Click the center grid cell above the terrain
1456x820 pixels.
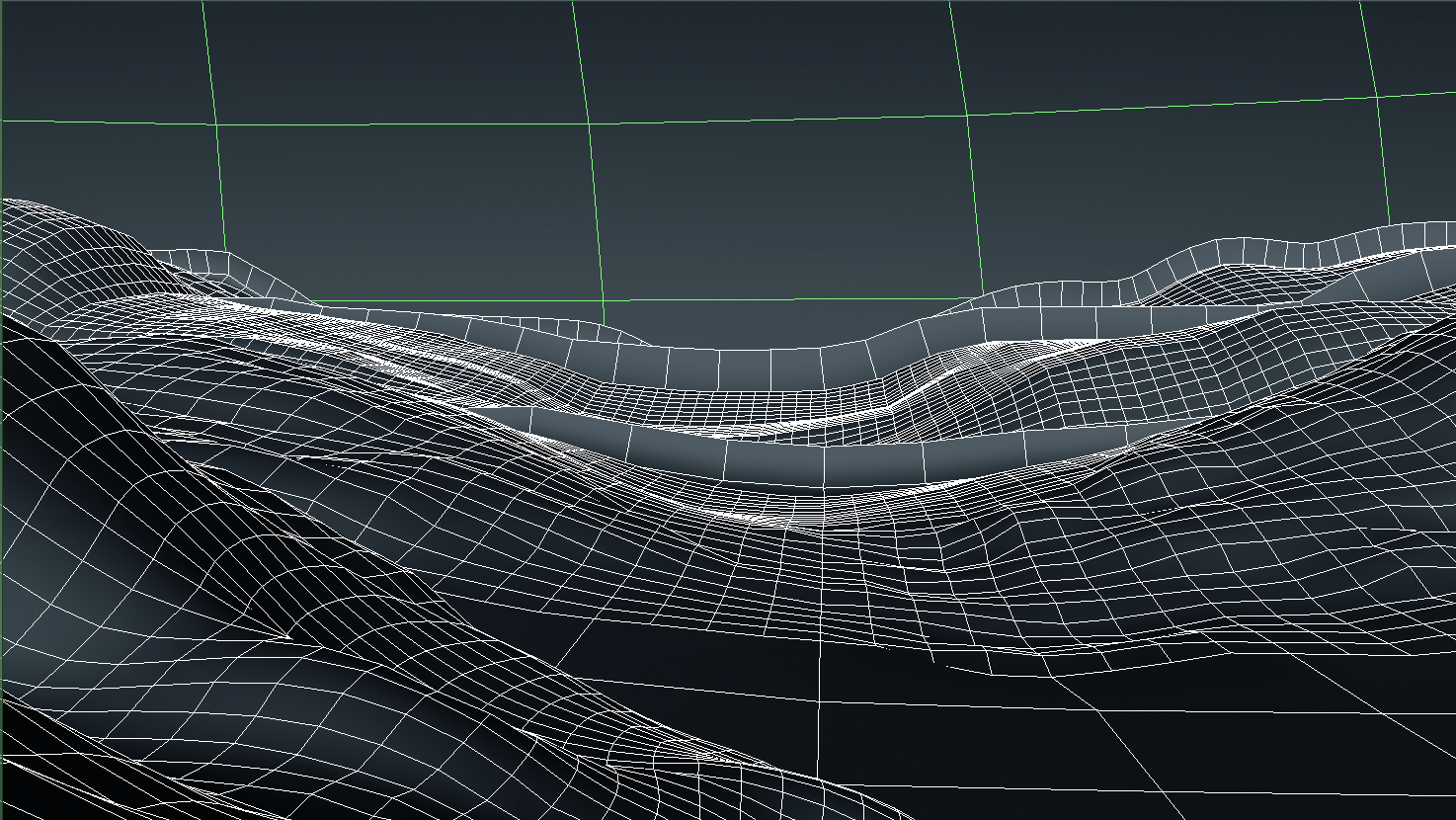pyautogui.click(x=780, y=207)
